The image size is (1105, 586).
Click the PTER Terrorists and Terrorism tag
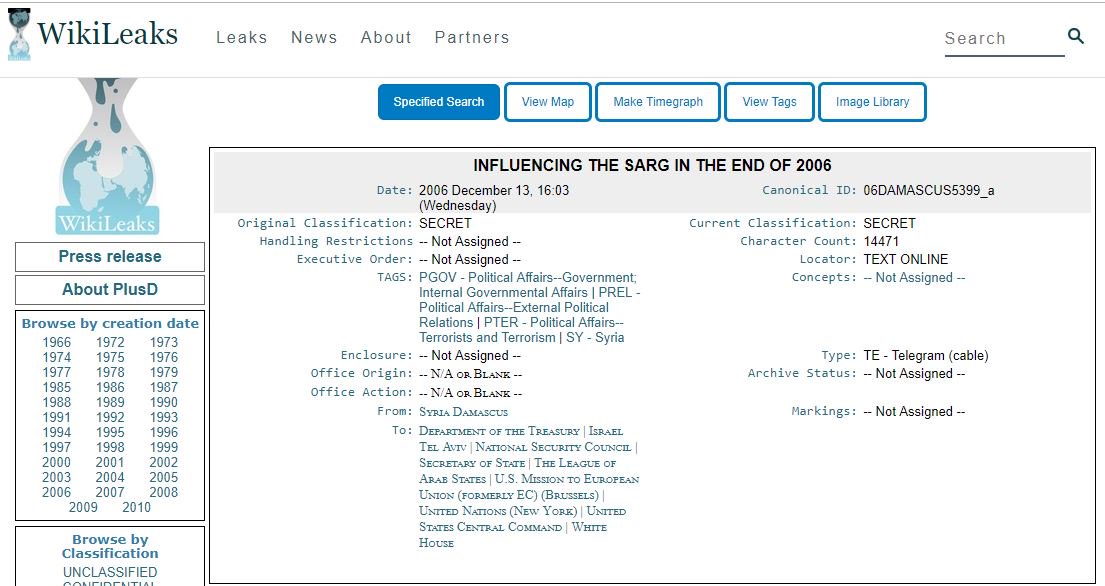tap(521, 330)
